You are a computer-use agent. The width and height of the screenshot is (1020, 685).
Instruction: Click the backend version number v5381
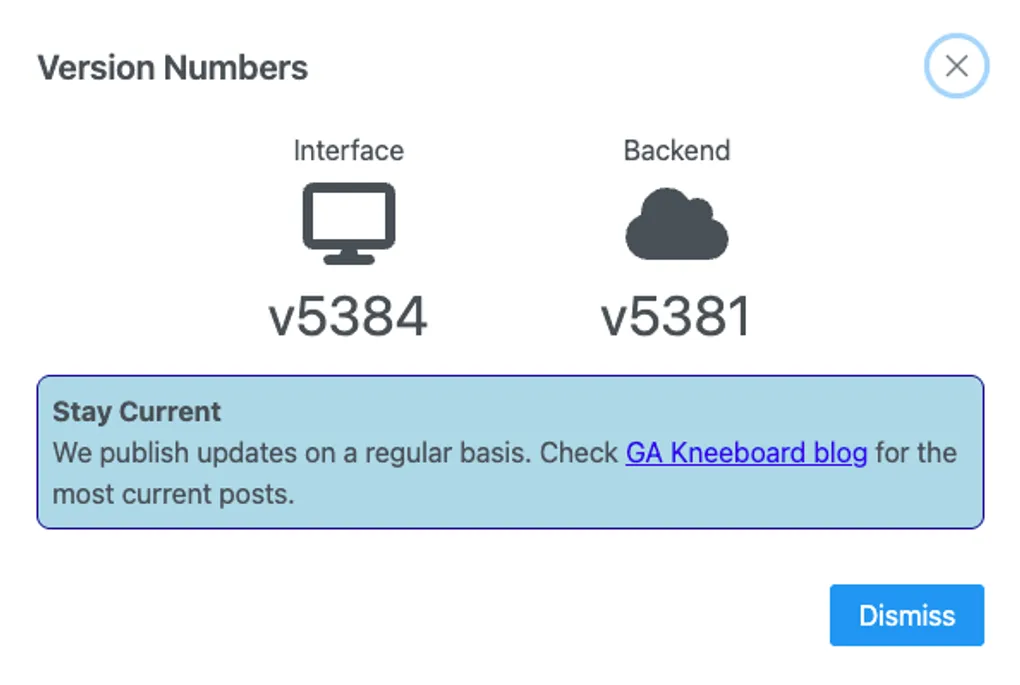click(x=676, y=318)
